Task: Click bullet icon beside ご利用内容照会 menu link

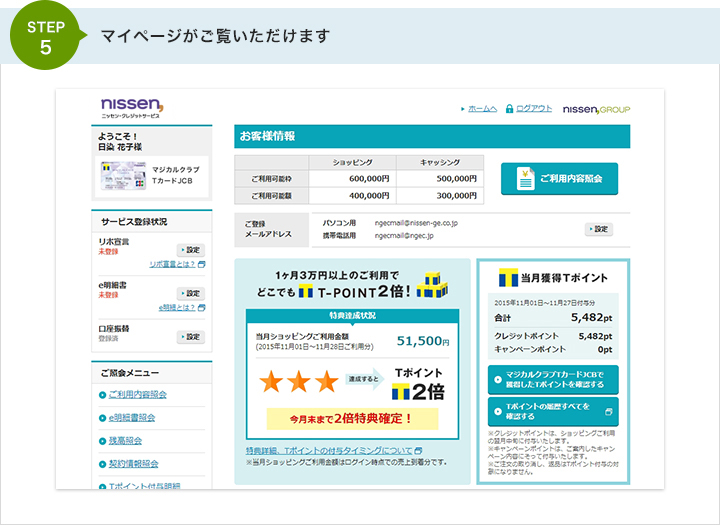Action: [102, 395]
